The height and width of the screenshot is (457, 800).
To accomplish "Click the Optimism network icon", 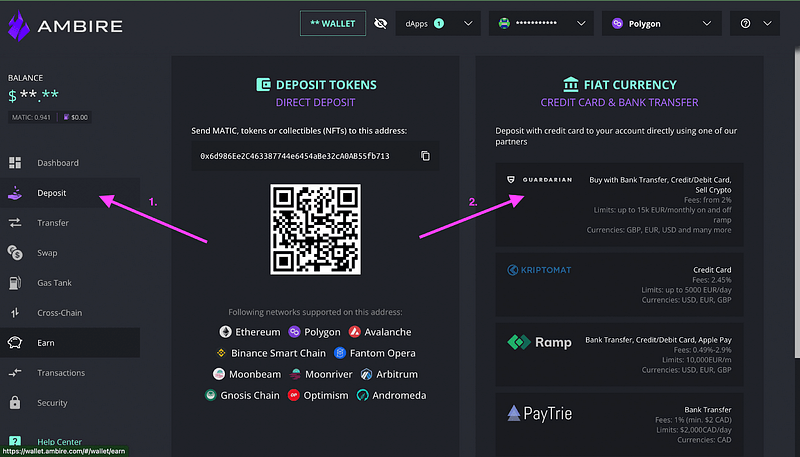I will [293, 395].
